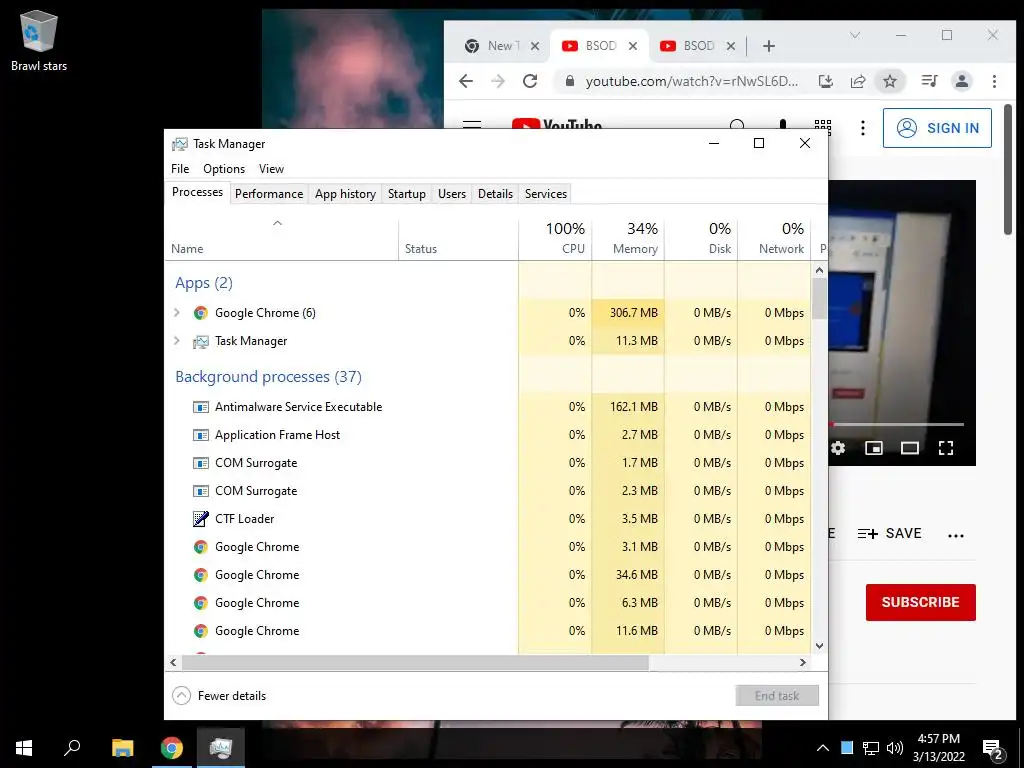This screenshot has height=768, width=1024.
Task: Click the YouTube video progress bar
Action: click(896, 424)
